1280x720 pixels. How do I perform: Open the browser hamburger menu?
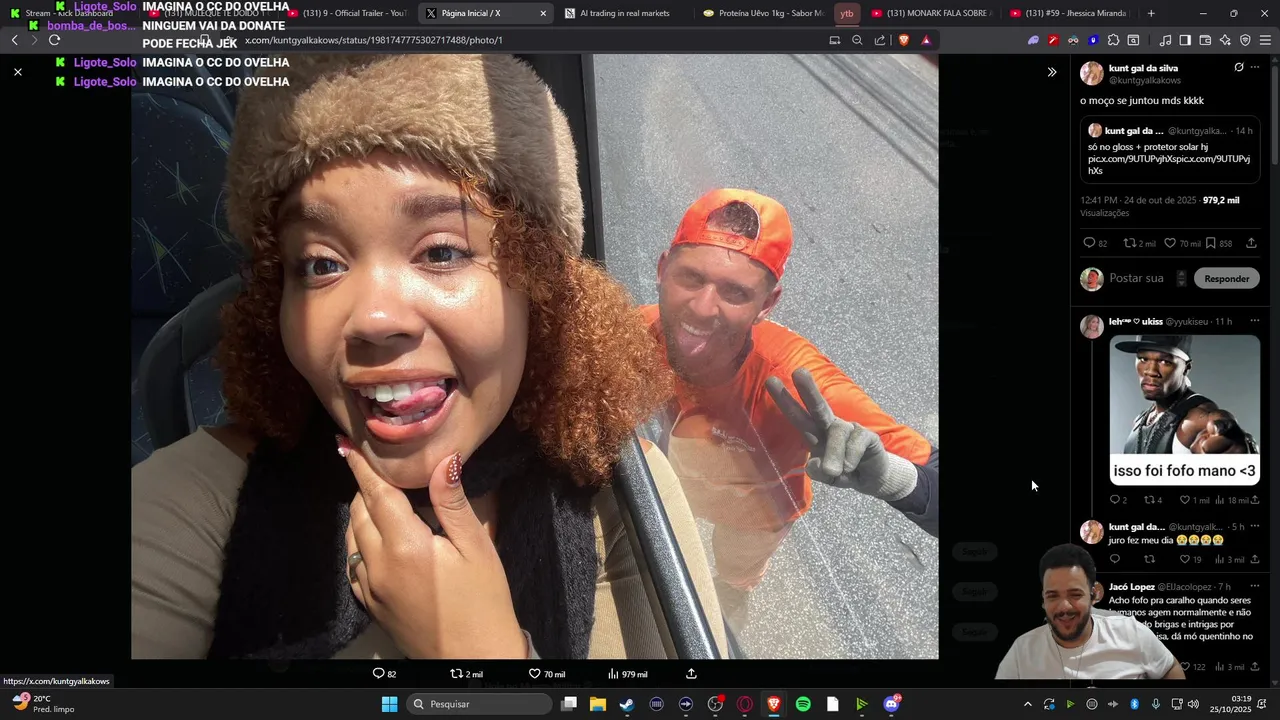pyautogui.click(x=1265, y=40)
